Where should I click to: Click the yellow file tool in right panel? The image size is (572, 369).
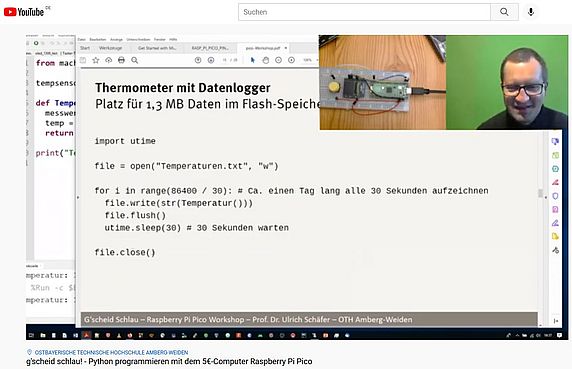pos(555,237)
